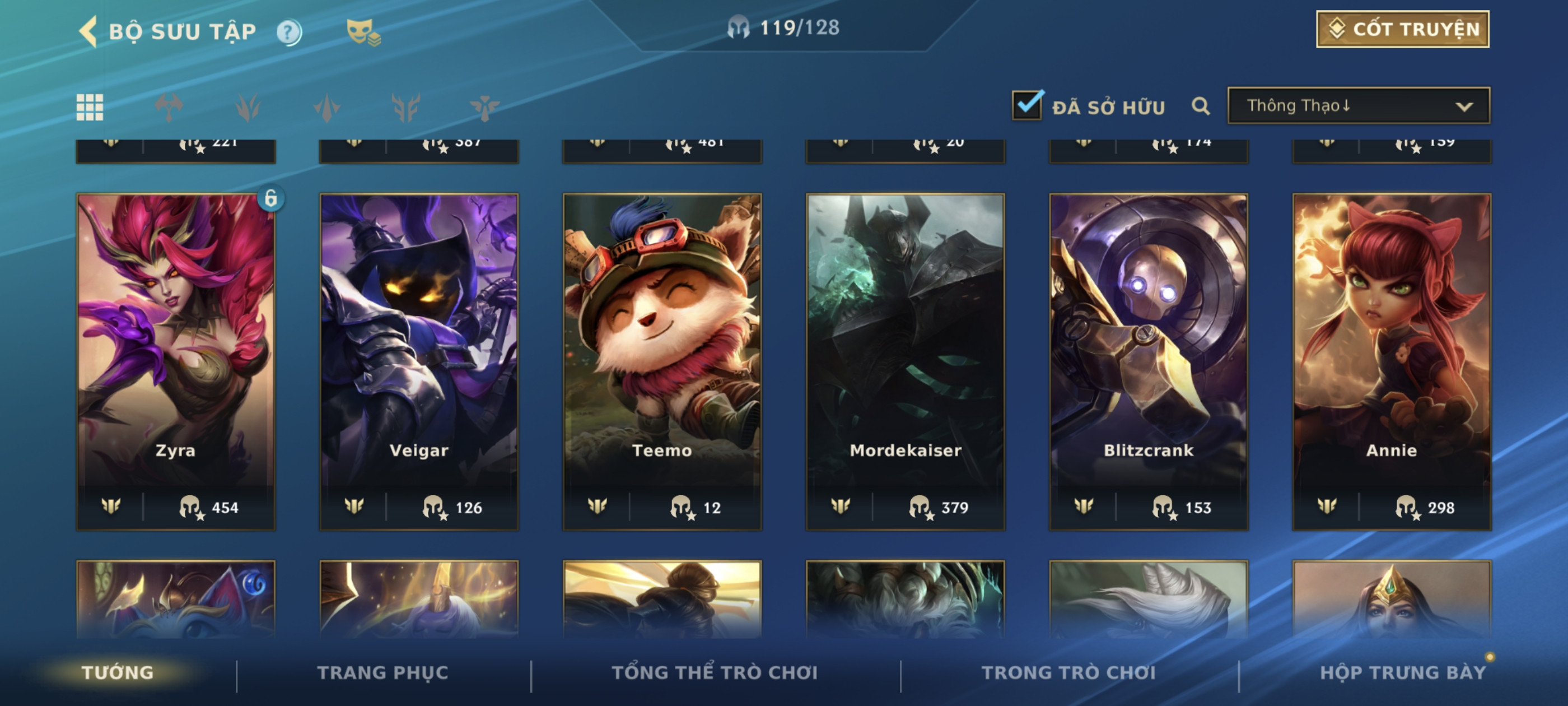The image size is (1568, 706).
Task: Open the help question mark icon
Action: pyautogui.click(x=288, y=32)
